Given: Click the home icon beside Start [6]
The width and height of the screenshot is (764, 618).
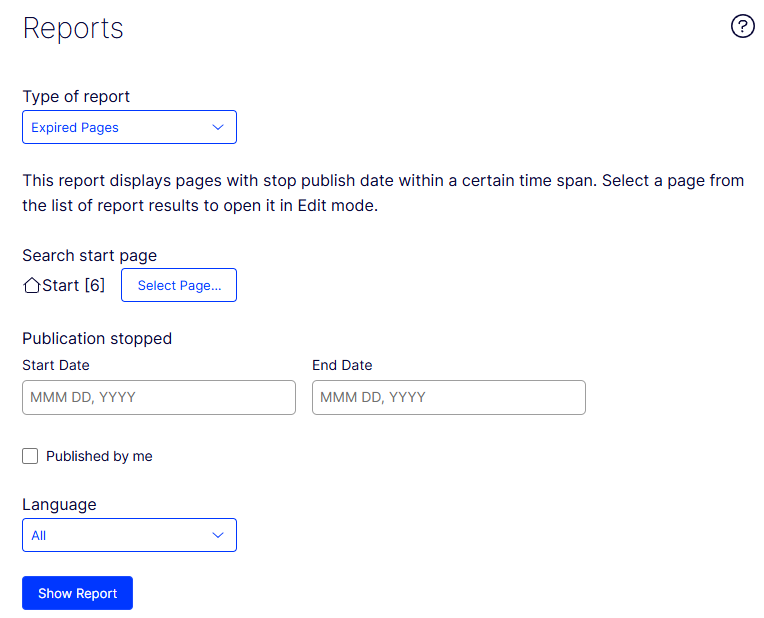Looking at the screenshot, I should (x=32, y=285).
